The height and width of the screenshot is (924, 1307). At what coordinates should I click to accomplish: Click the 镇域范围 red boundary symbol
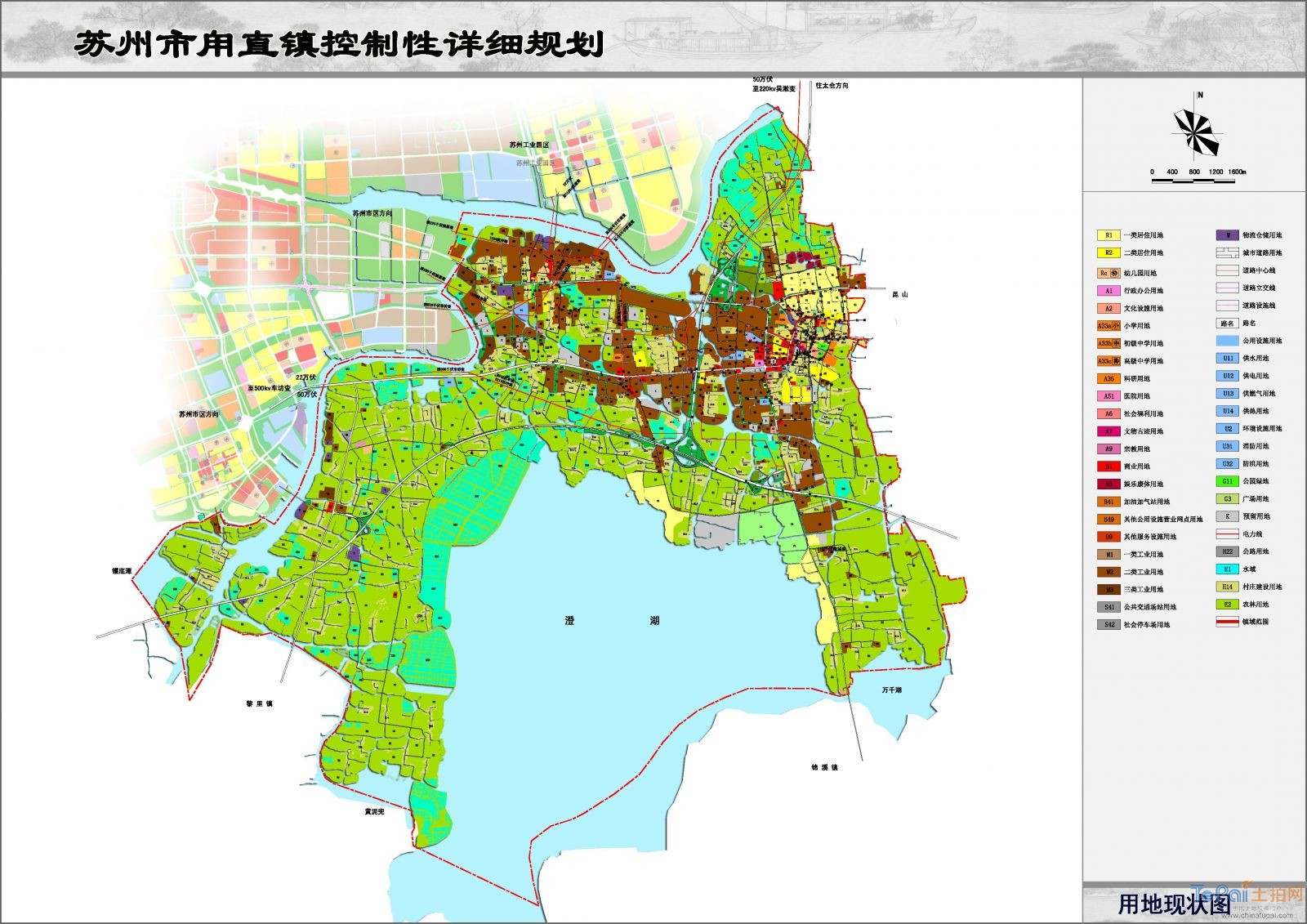1228,623
